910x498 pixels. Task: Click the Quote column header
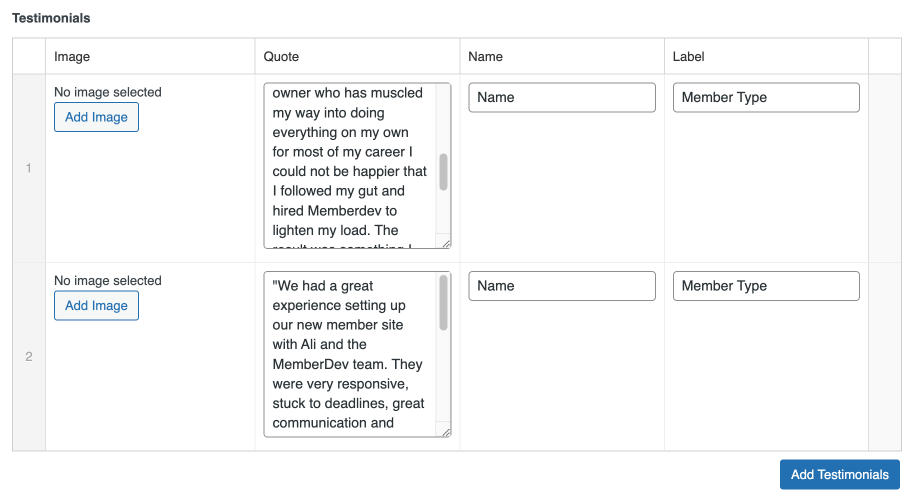(281, 57)
